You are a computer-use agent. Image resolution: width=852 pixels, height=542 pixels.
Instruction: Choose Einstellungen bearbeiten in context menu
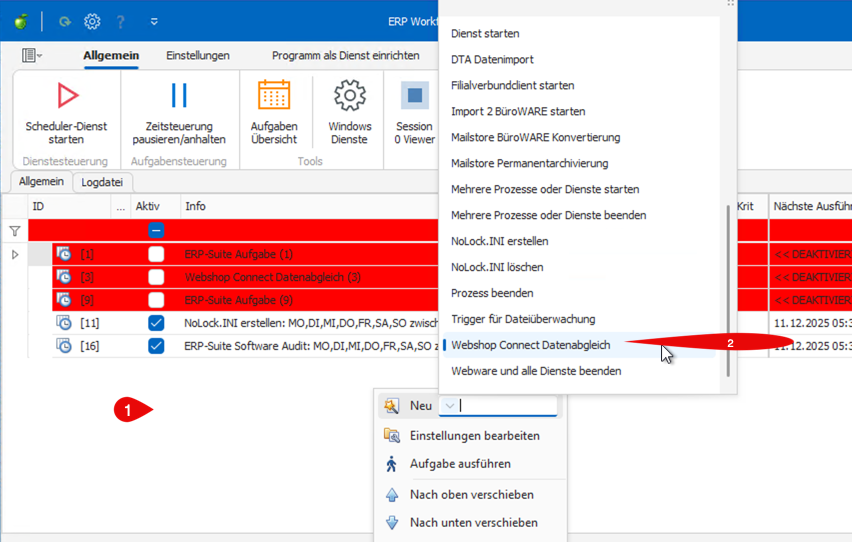[x=474, y=436]
